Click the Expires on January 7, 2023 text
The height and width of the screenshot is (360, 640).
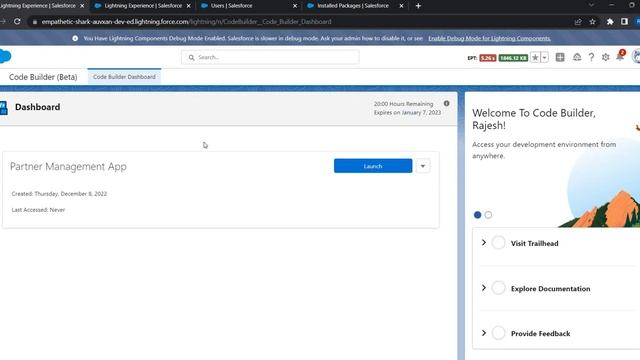tap(407, 113)
